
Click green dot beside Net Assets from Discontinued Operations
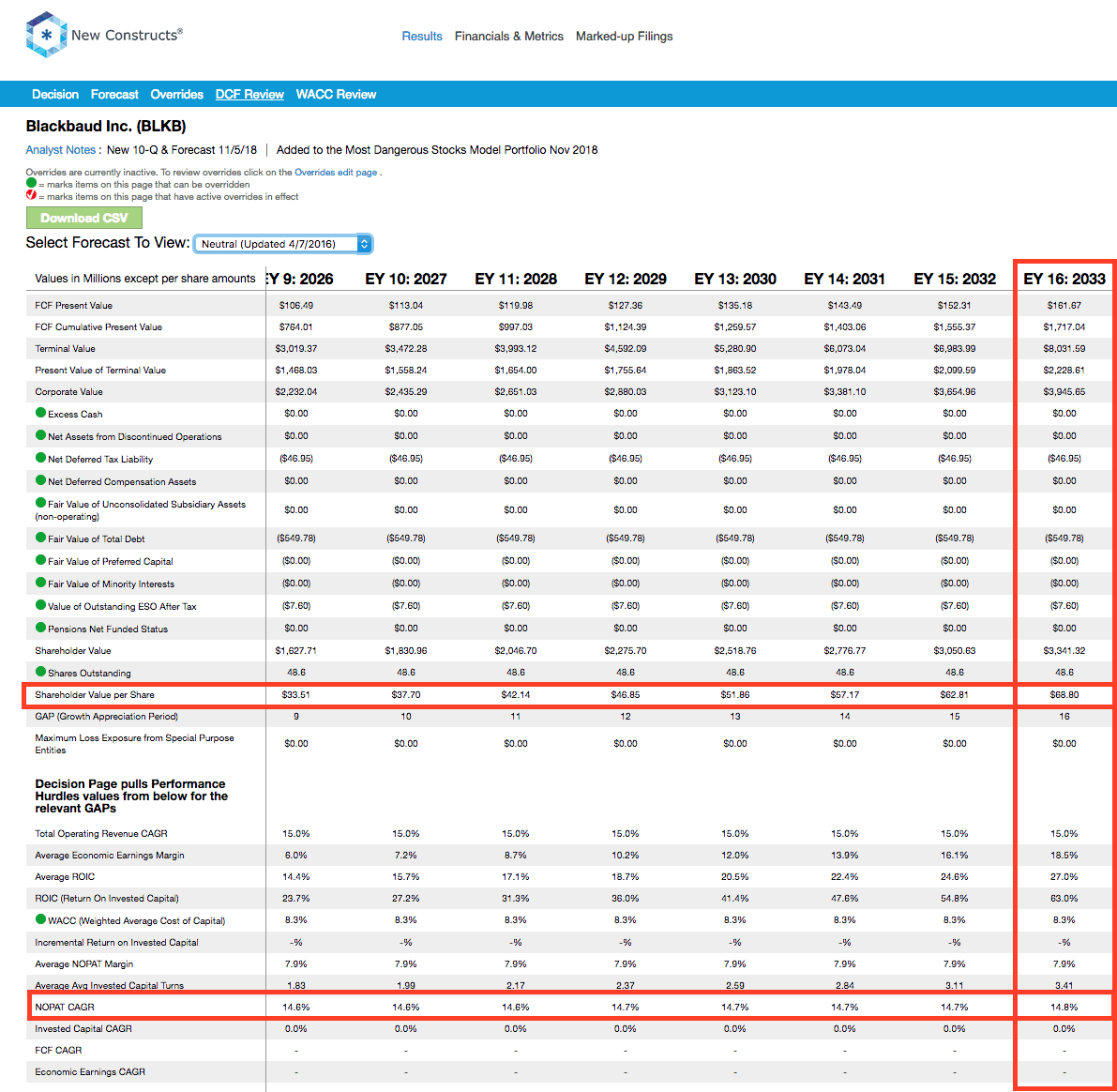tap(40, 435)
